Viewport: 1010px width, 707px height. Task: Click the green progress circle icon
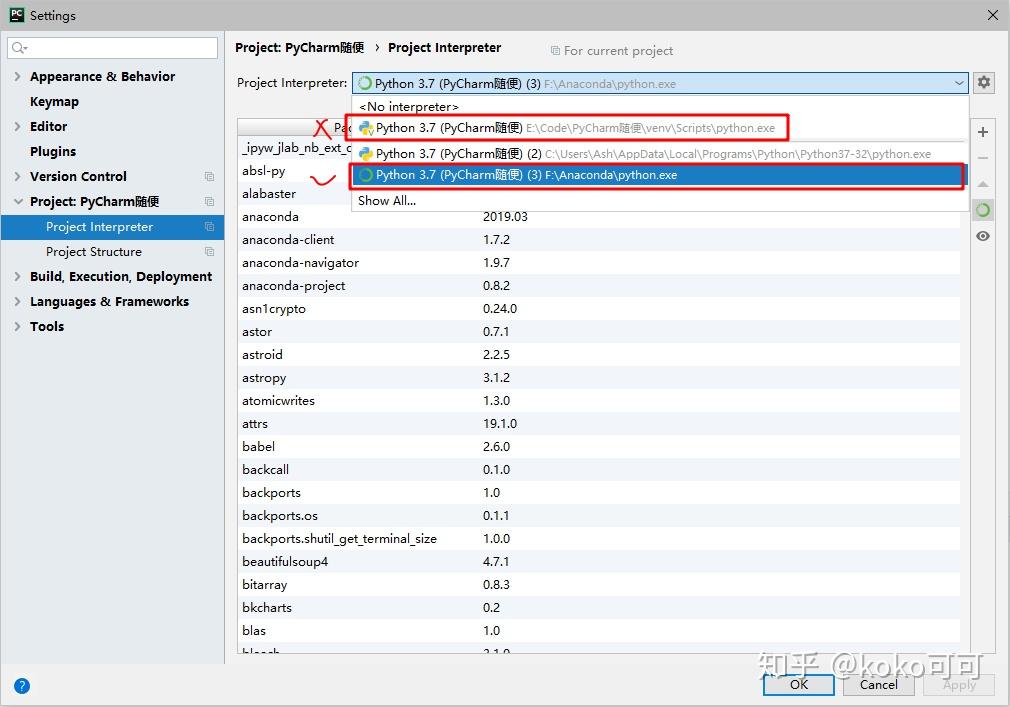click(983, 210)
